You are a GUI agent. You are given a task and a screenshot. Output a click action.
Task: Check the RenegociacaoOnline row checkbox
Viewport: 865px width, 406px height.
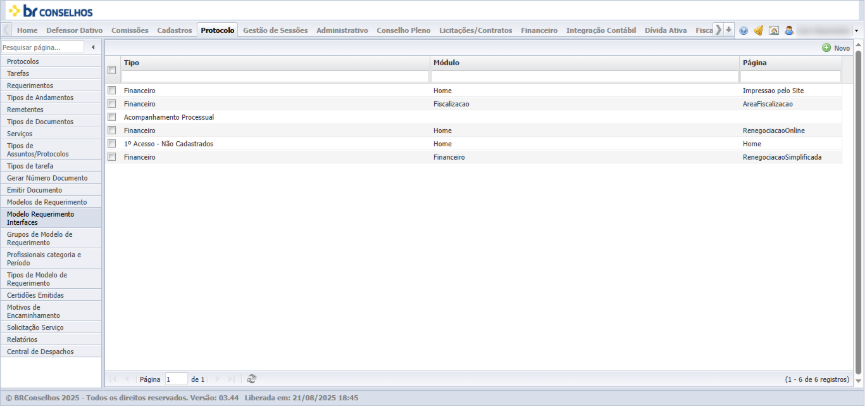click(111, 130)
